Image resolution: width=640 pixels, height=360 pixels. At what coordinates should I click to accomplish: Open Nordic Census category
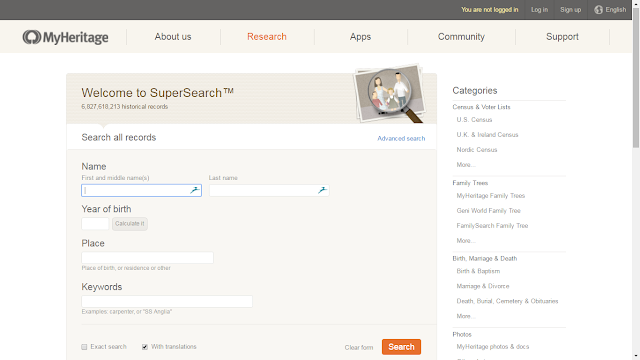coord(477,150)
